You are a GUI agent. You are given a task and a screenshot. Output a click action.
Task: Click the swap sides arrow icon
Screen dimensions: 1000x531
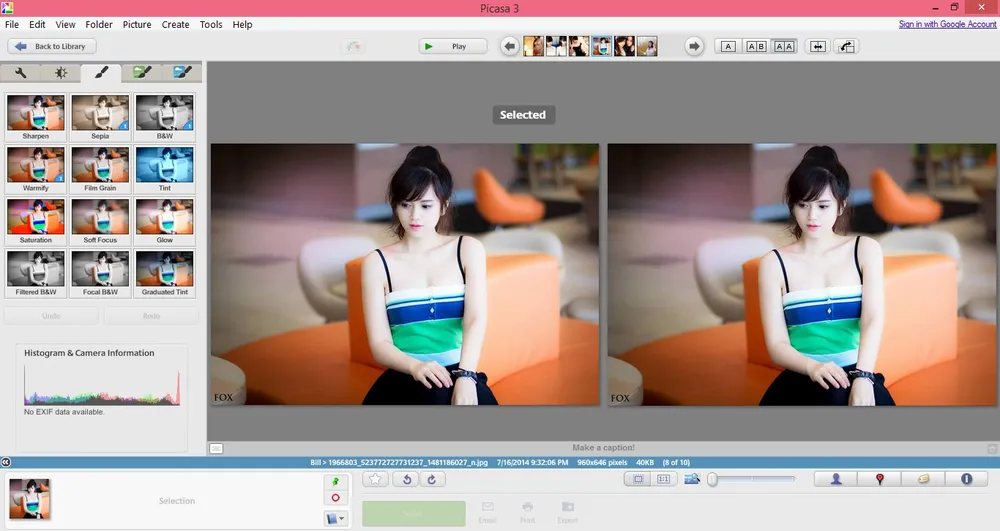pos(846,47)
